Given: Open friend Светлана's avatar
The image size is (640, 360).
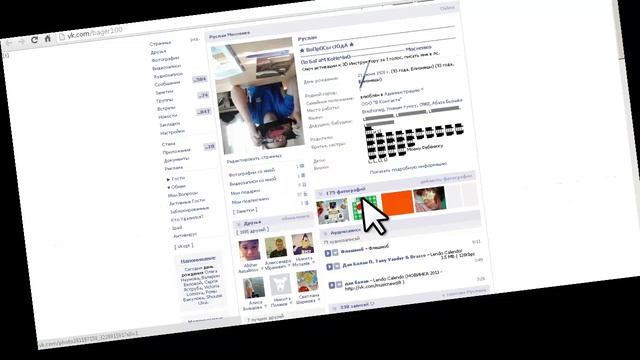Looking at the screenshot, I should (307, 281).
